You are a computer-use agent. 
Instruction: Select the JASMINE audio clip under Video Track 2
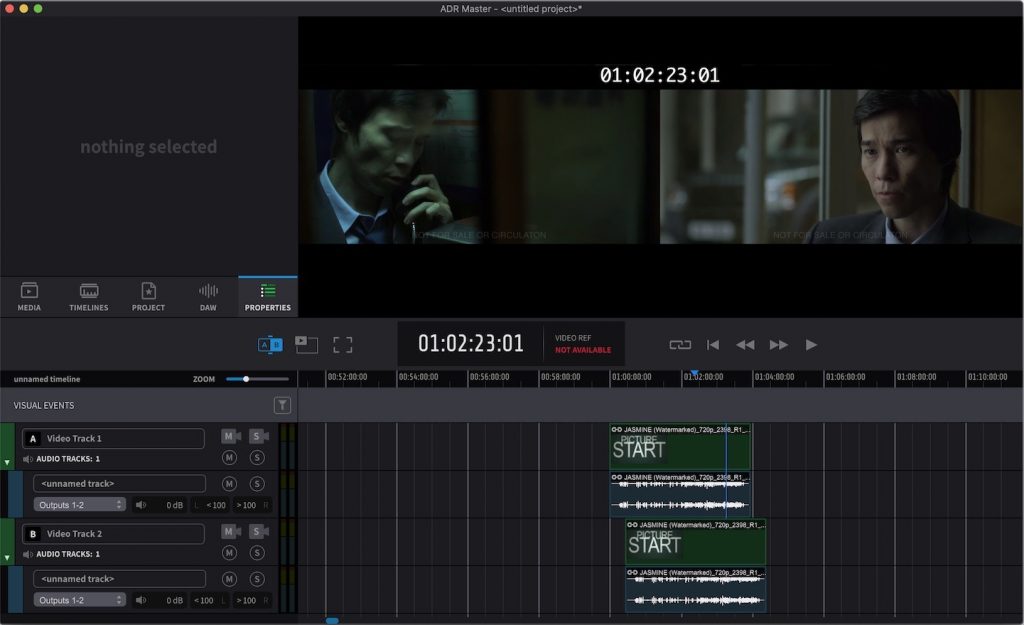click(x=696, y=590)
